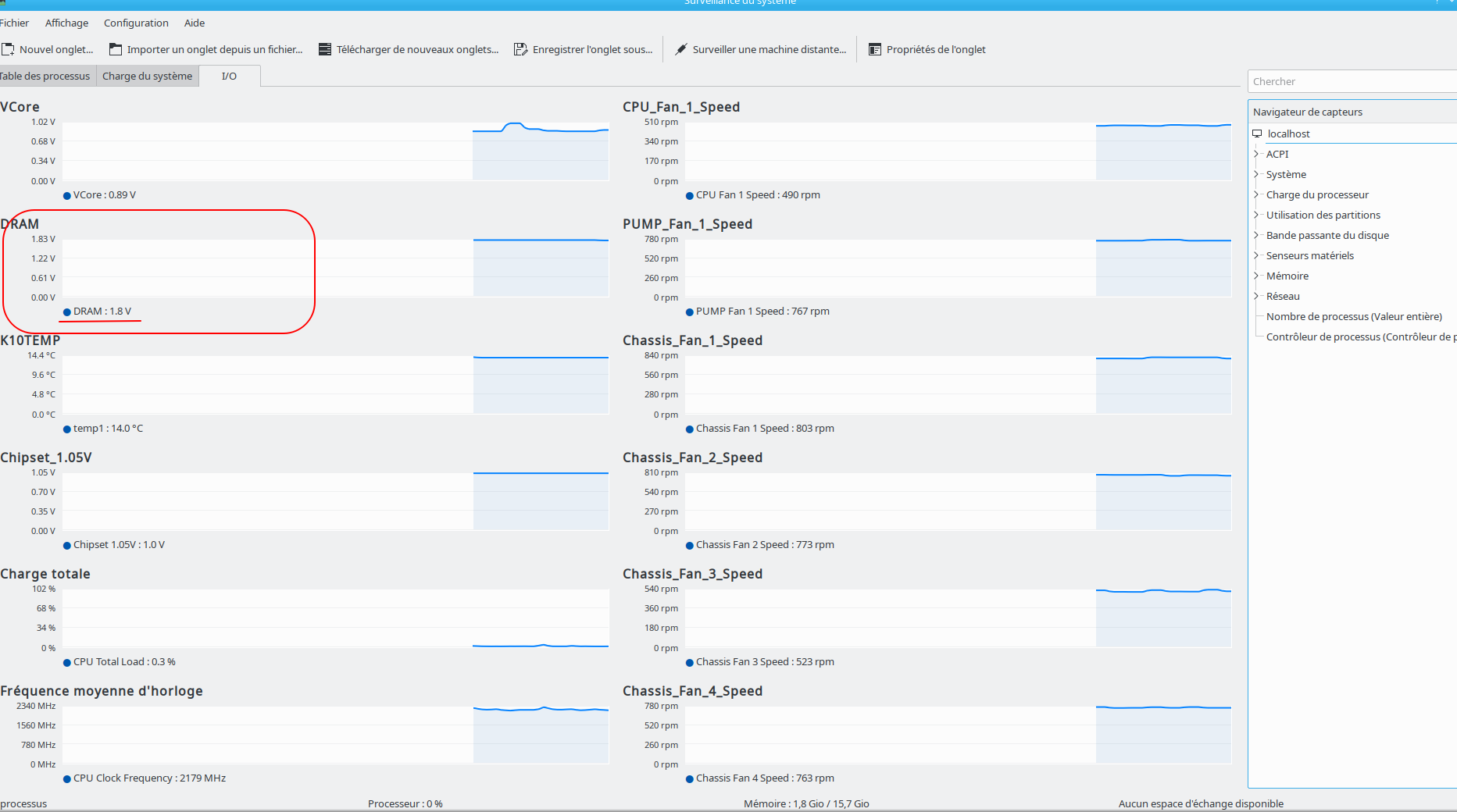Image resolution: width=1457 pixels, height=812 pixels.
Task: Click the blue dot beside CPU Total Load
Action: [x=67, y=662]
